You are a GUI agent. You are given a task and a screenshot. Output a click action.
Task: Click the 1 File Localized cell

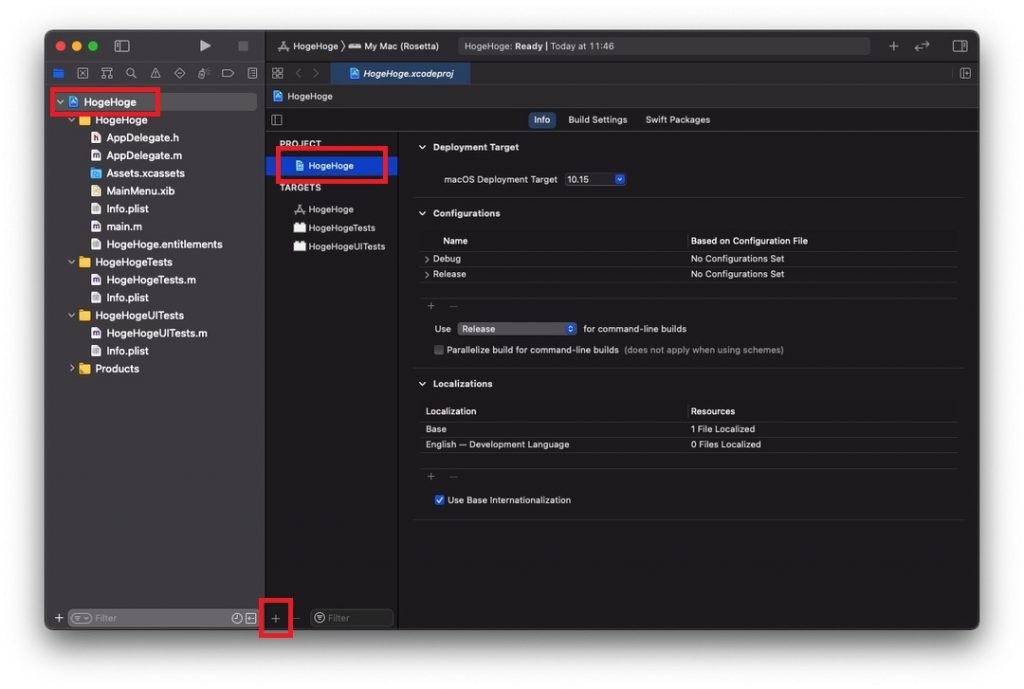pyautogui.click(x=722, y=429)
